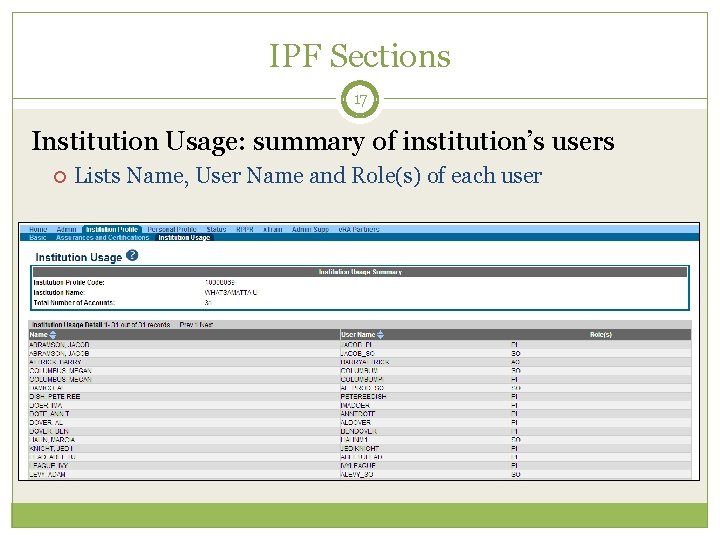Click the JEDIKNIGHT user name cell
The width and height of the screenshot is (720, 540).
pyautogui.click(x=360, y=448)
